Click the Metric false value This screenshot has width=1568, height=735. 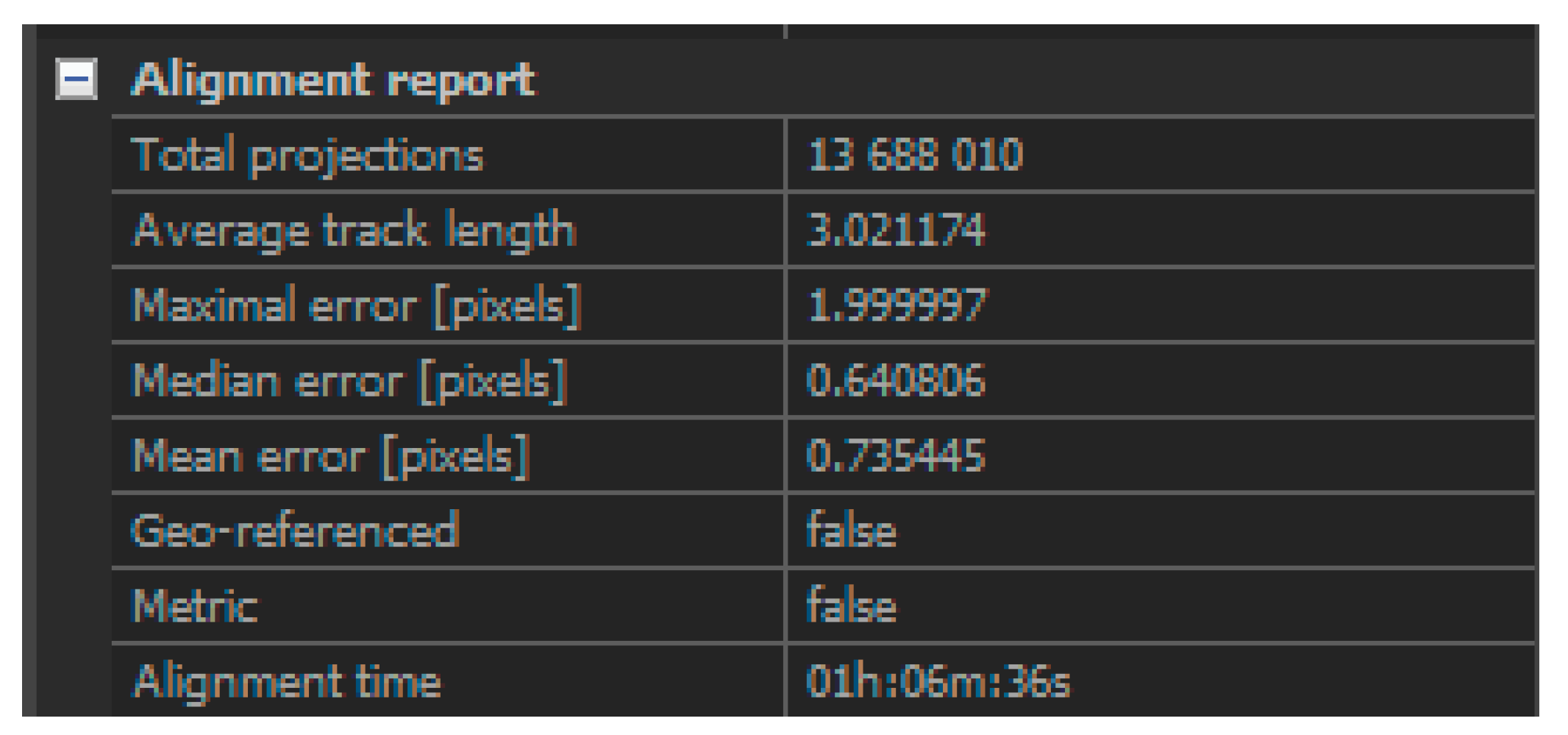(x=852, y=606)
